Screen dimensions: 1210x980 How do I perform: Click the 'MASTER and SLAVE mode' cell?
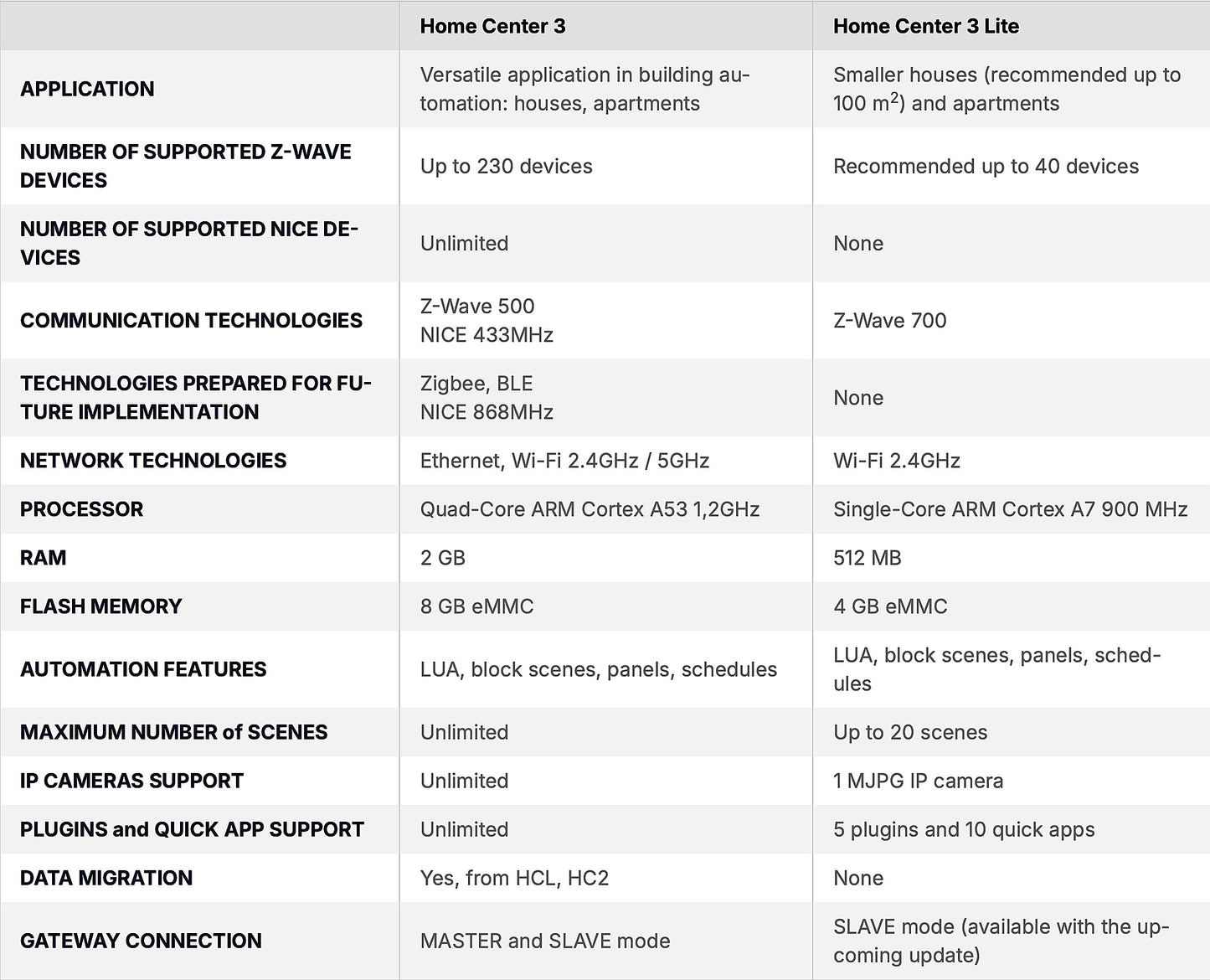click(x=545, y=941)
